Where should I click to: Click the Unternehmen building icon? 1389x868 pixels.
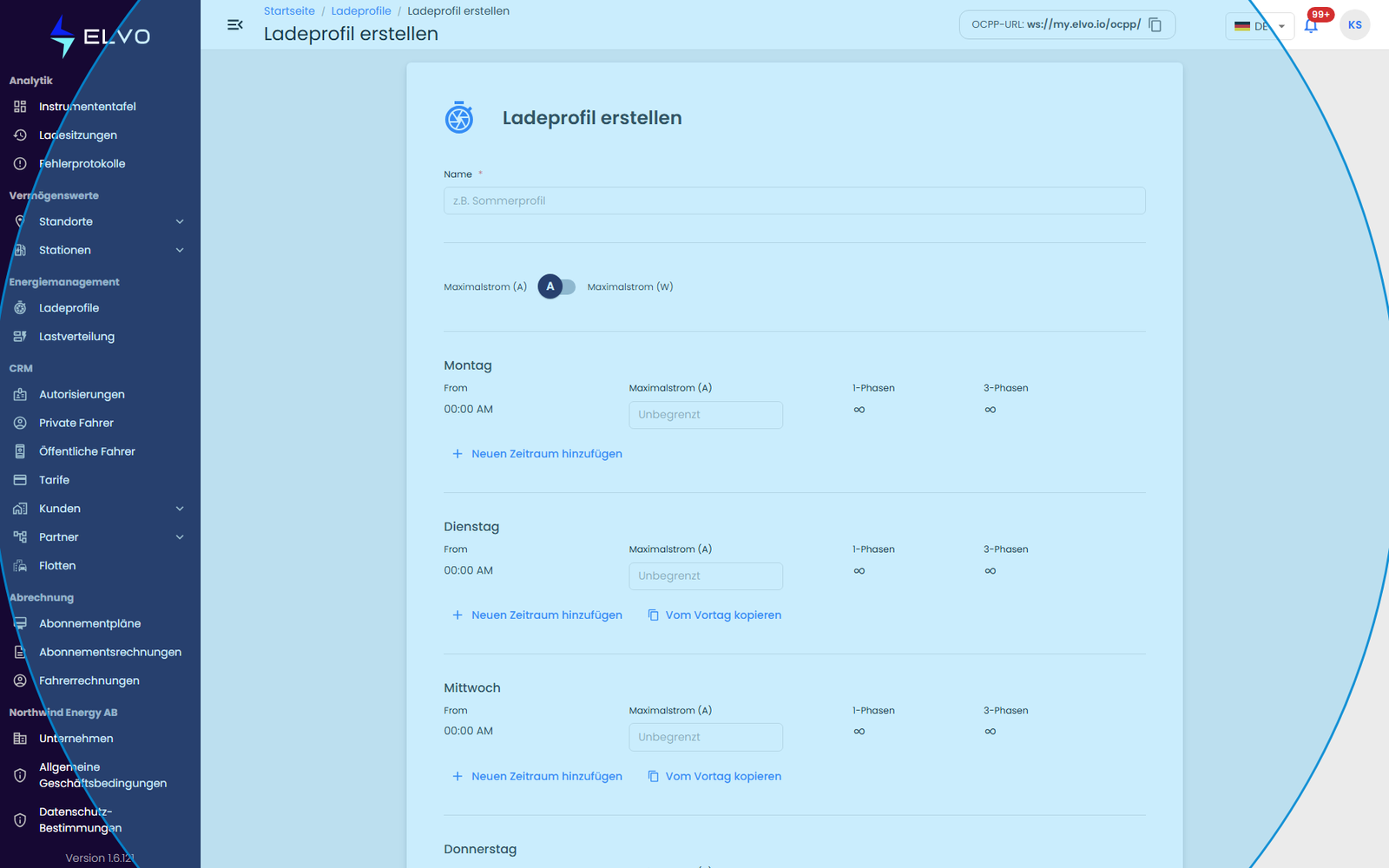click(20, 739)
